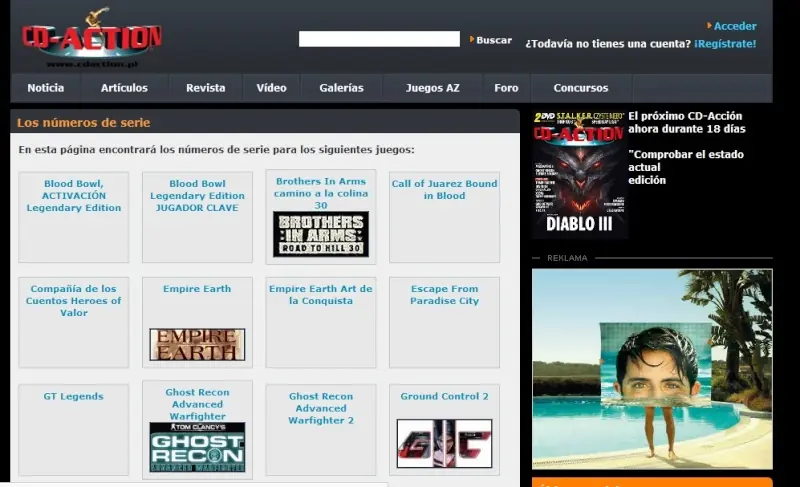This screenshot has height=487, width=800.
Task: Select Revista in the navigation bar
Action: [x=206, y=88]
